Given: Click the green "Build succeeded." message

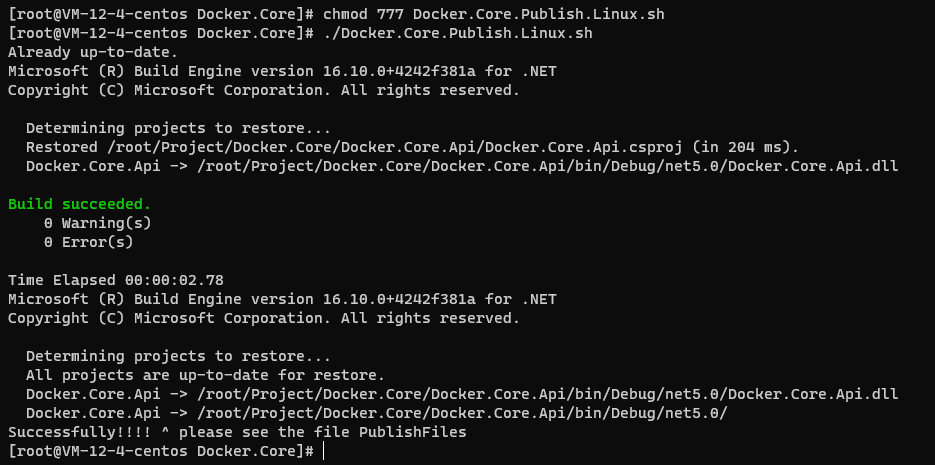Looking at the screenshot, I should 79,204.
